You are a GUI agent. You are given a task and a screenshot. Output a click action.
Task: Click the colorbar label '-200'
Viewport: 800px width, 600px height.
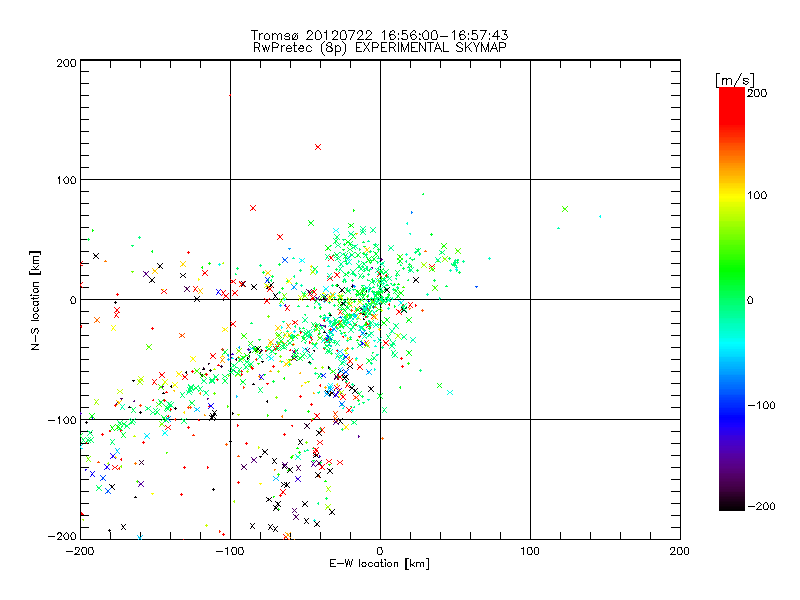761,506
